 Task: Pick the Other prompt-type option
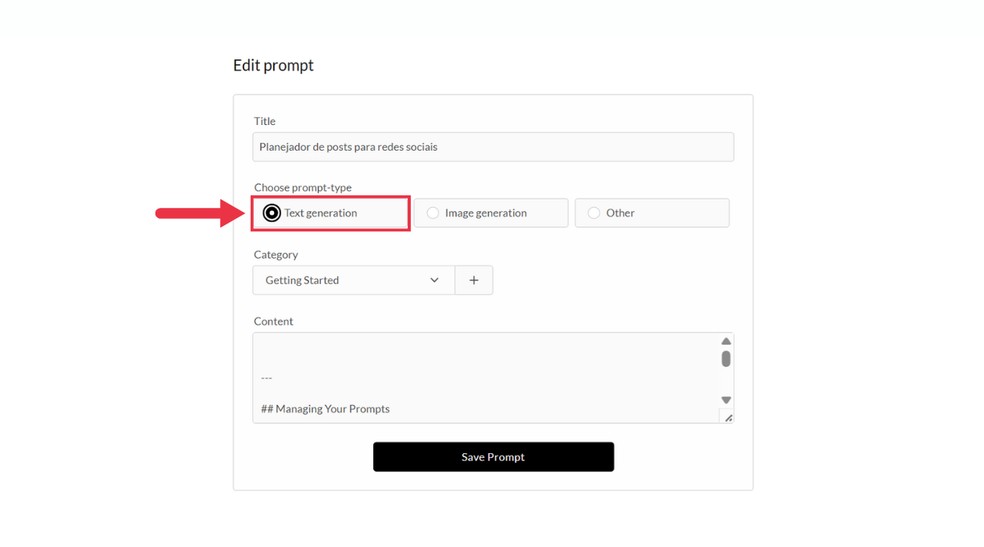coord(594,213)
